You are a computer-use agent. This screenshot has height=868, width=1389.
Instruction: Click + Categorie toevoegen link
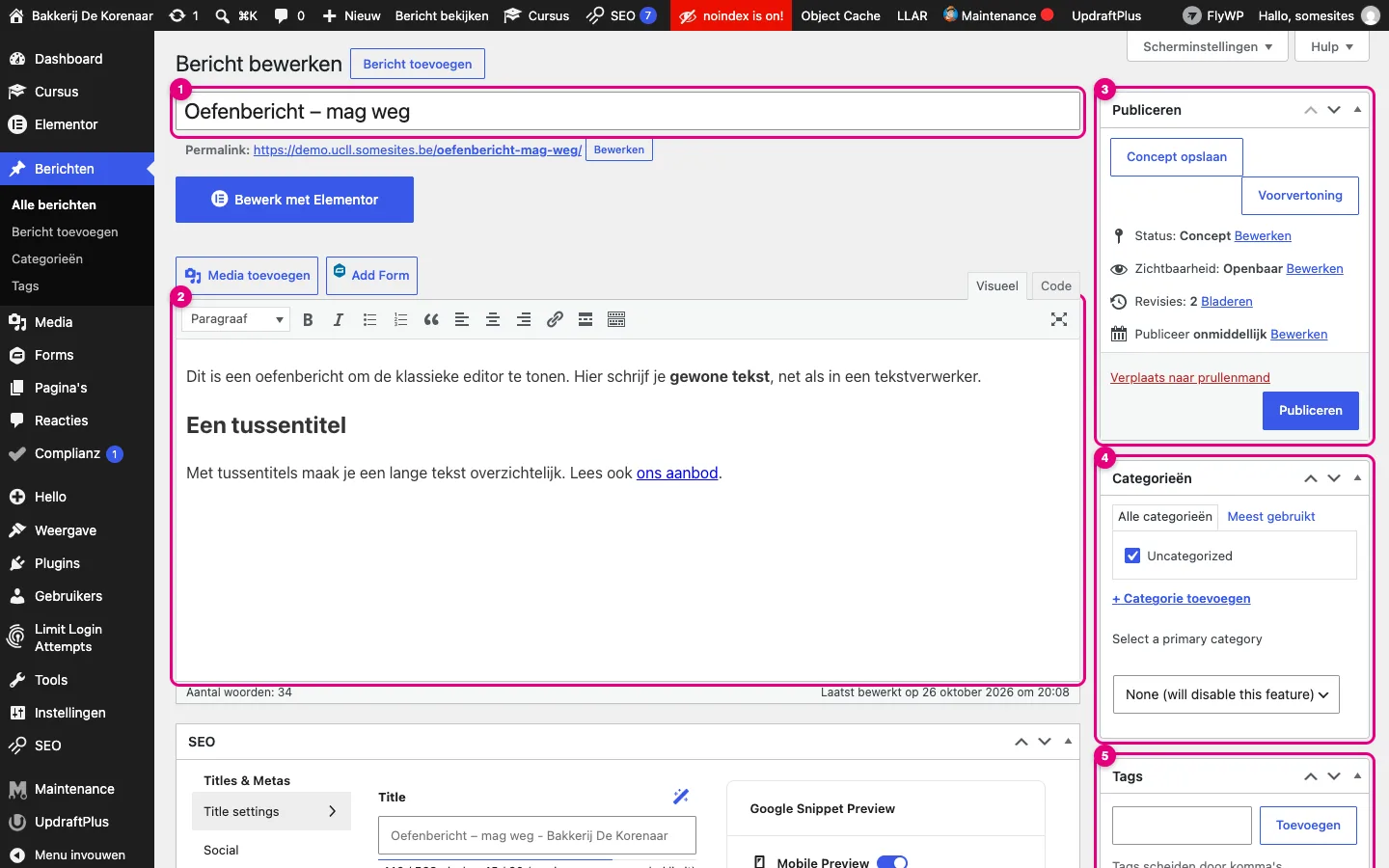tap(1181, 598)
